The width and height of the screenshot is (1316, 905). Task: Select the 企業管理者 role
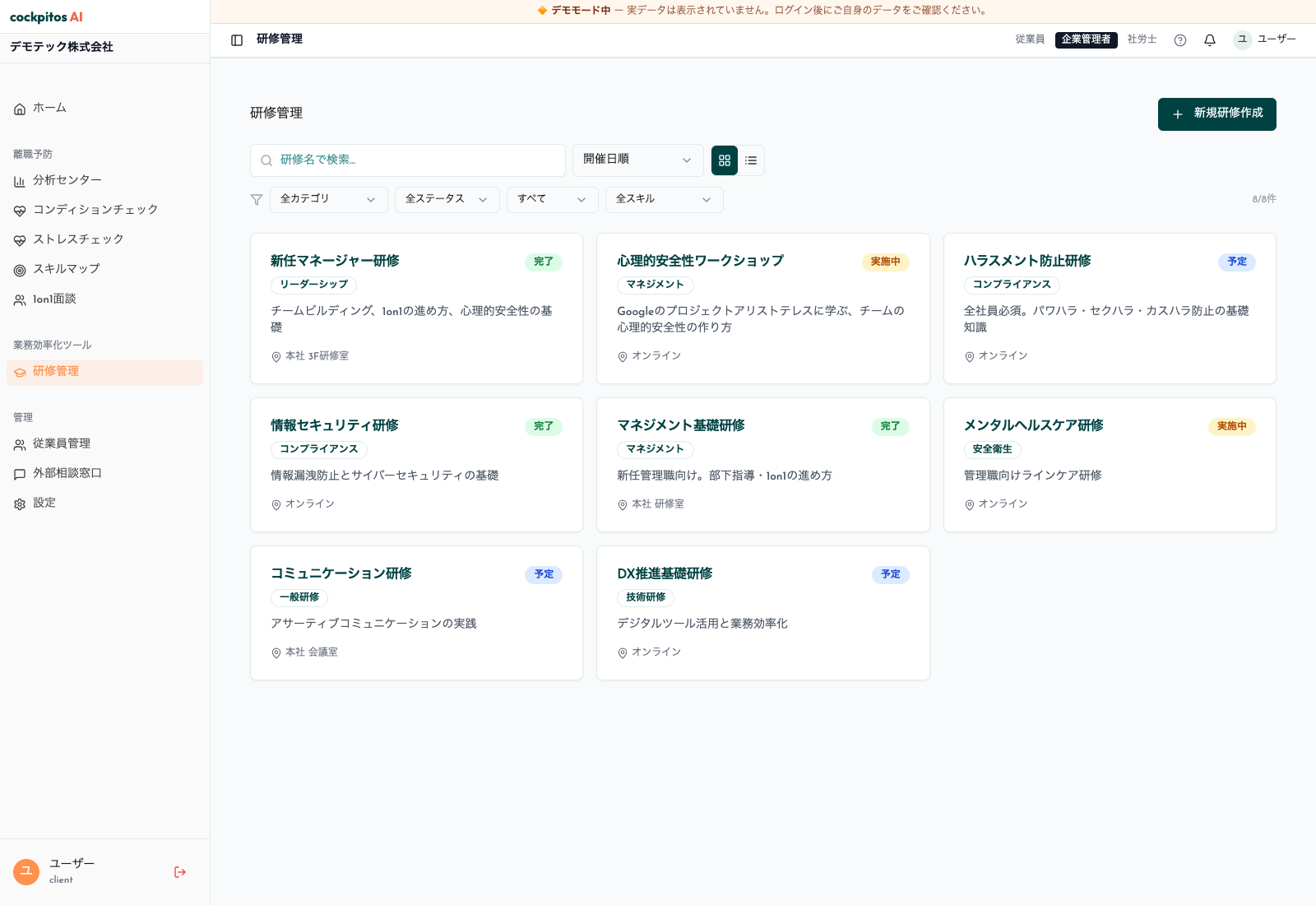[1086, 39]
